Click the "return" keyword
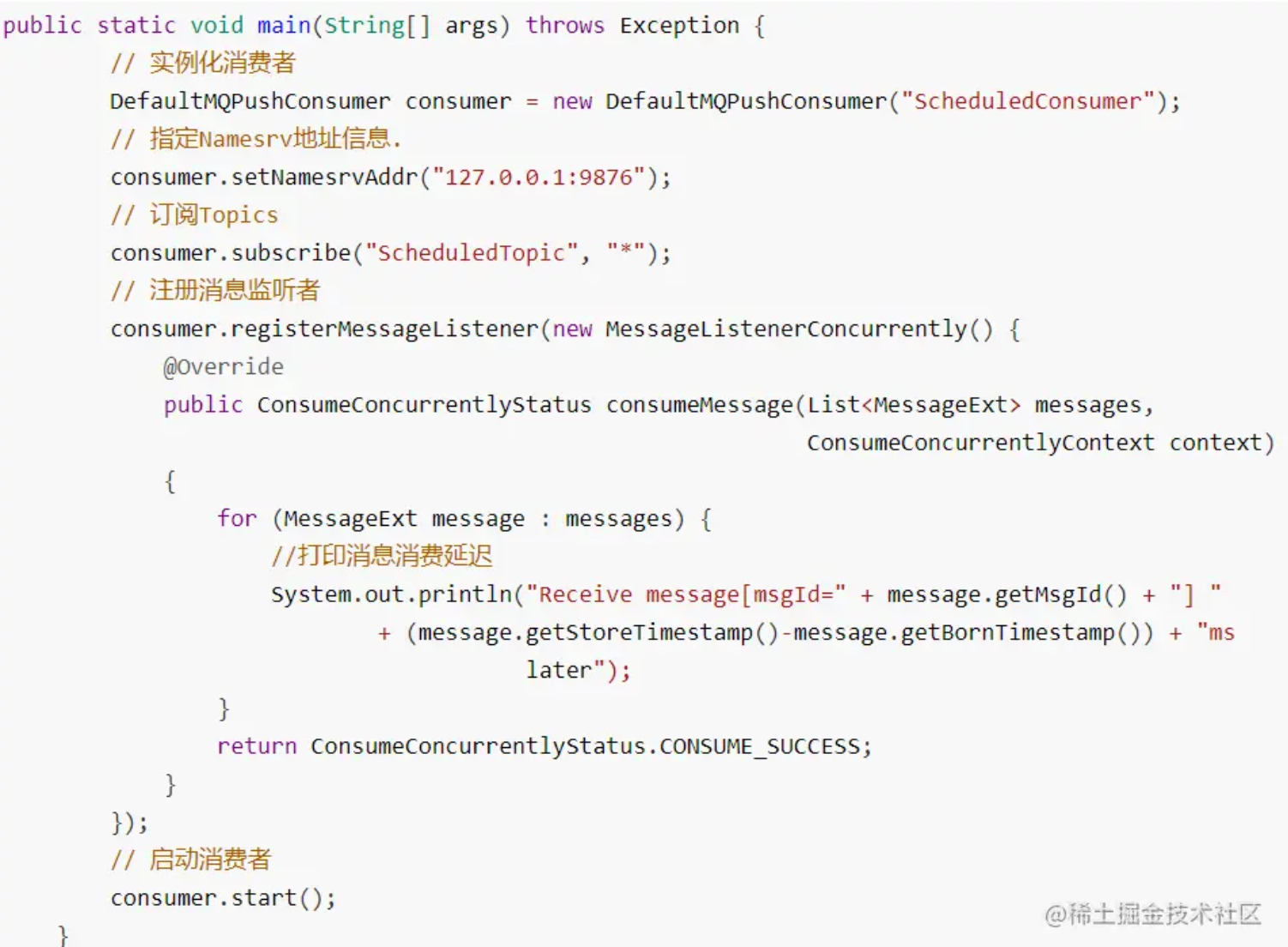 coord(256,746)
